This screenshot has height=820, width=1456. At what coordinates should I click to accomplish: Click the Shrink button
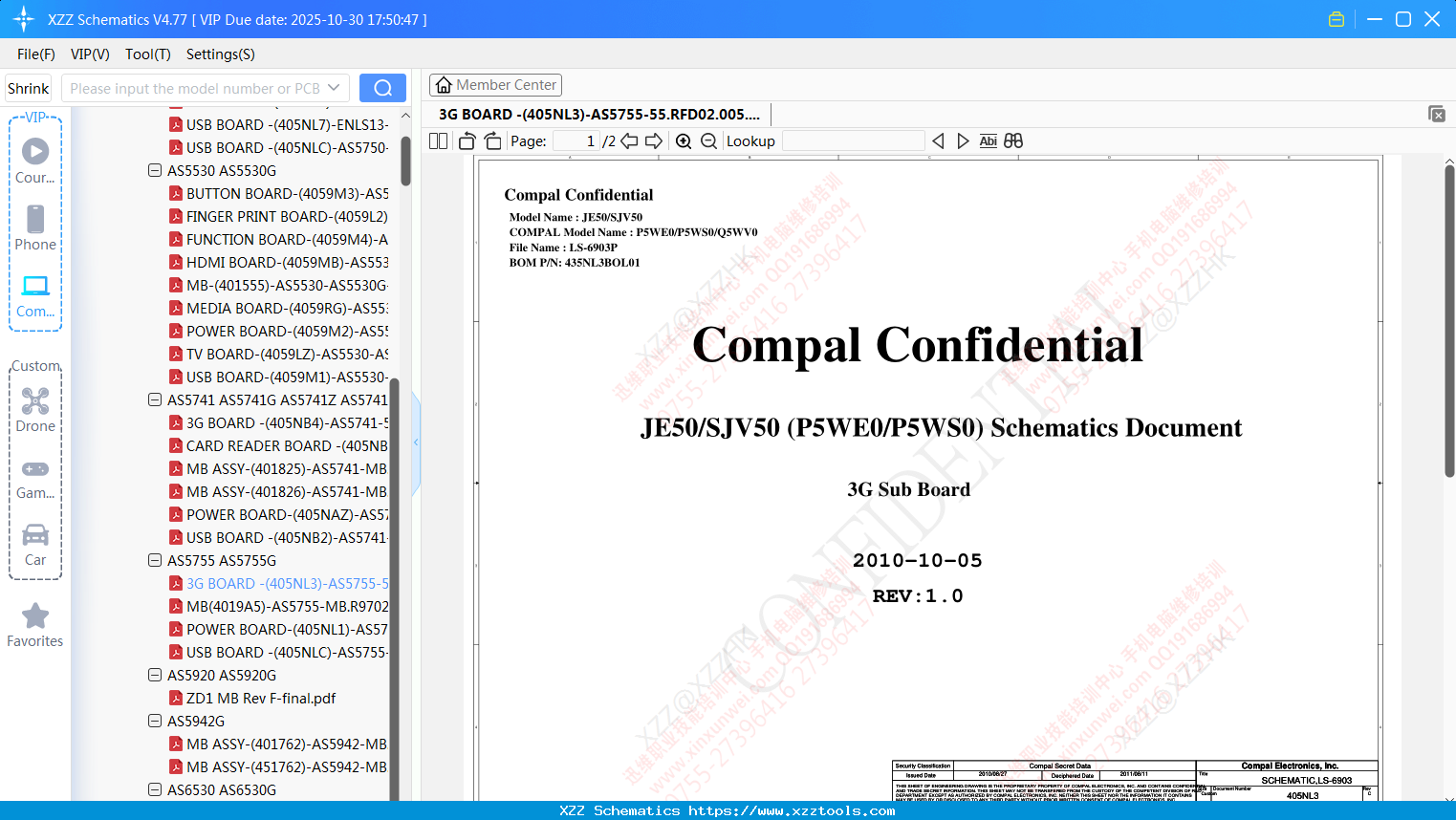pos(29,88)
